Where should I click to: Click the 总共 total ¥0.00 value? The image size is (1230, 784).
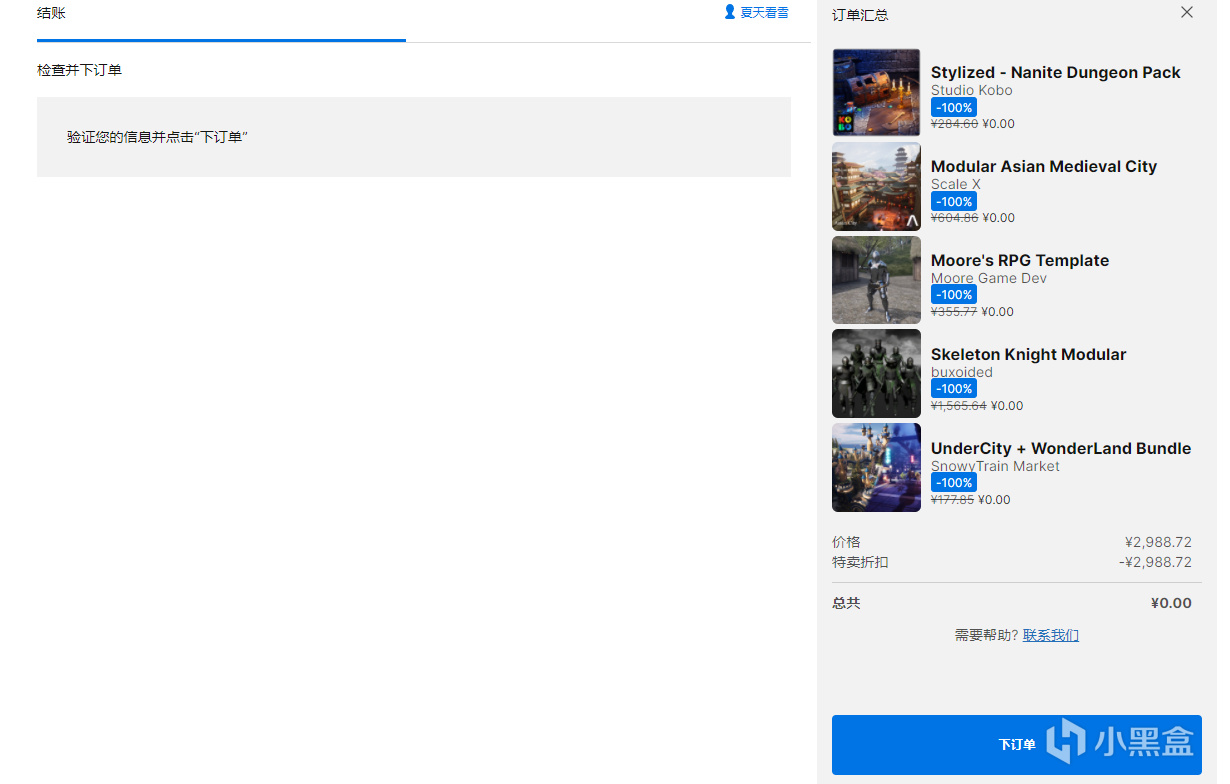tap(1171, 603)
